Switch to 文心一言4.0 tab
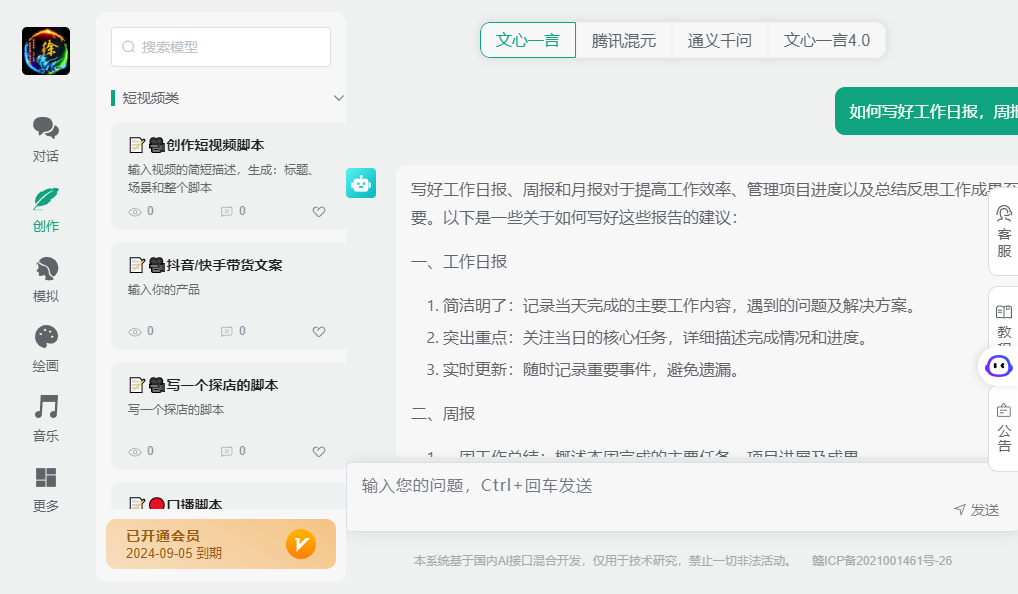The image size is (1018, 594). click(x=826, y=41)
